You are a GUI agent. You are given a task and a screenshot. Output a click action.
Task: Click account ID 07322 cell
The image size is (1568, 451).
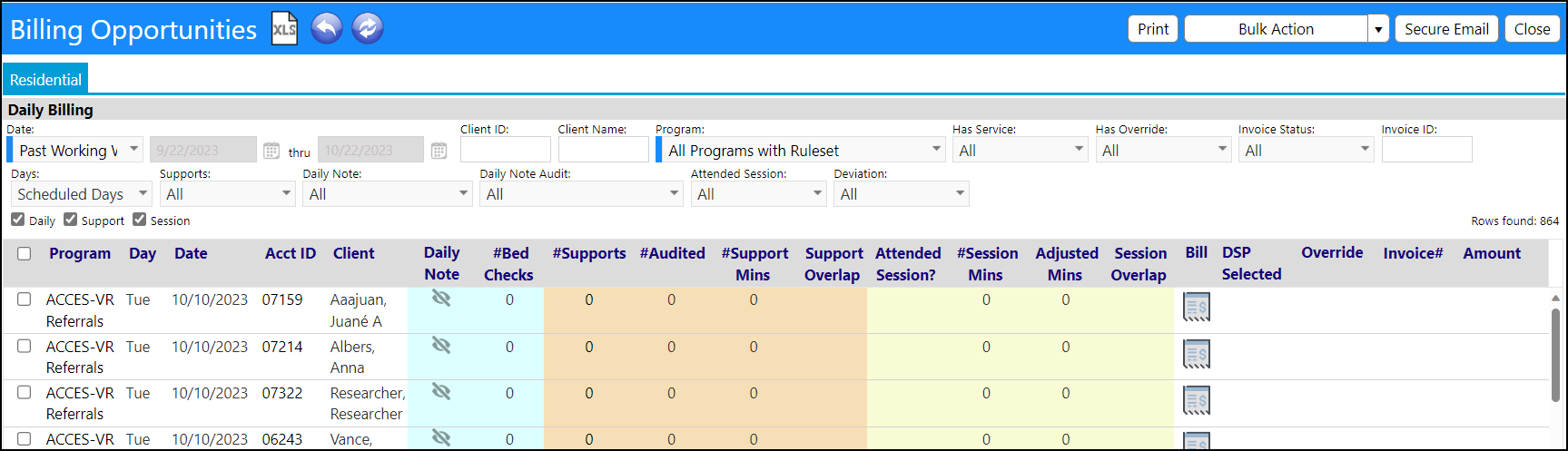point(282,393)
